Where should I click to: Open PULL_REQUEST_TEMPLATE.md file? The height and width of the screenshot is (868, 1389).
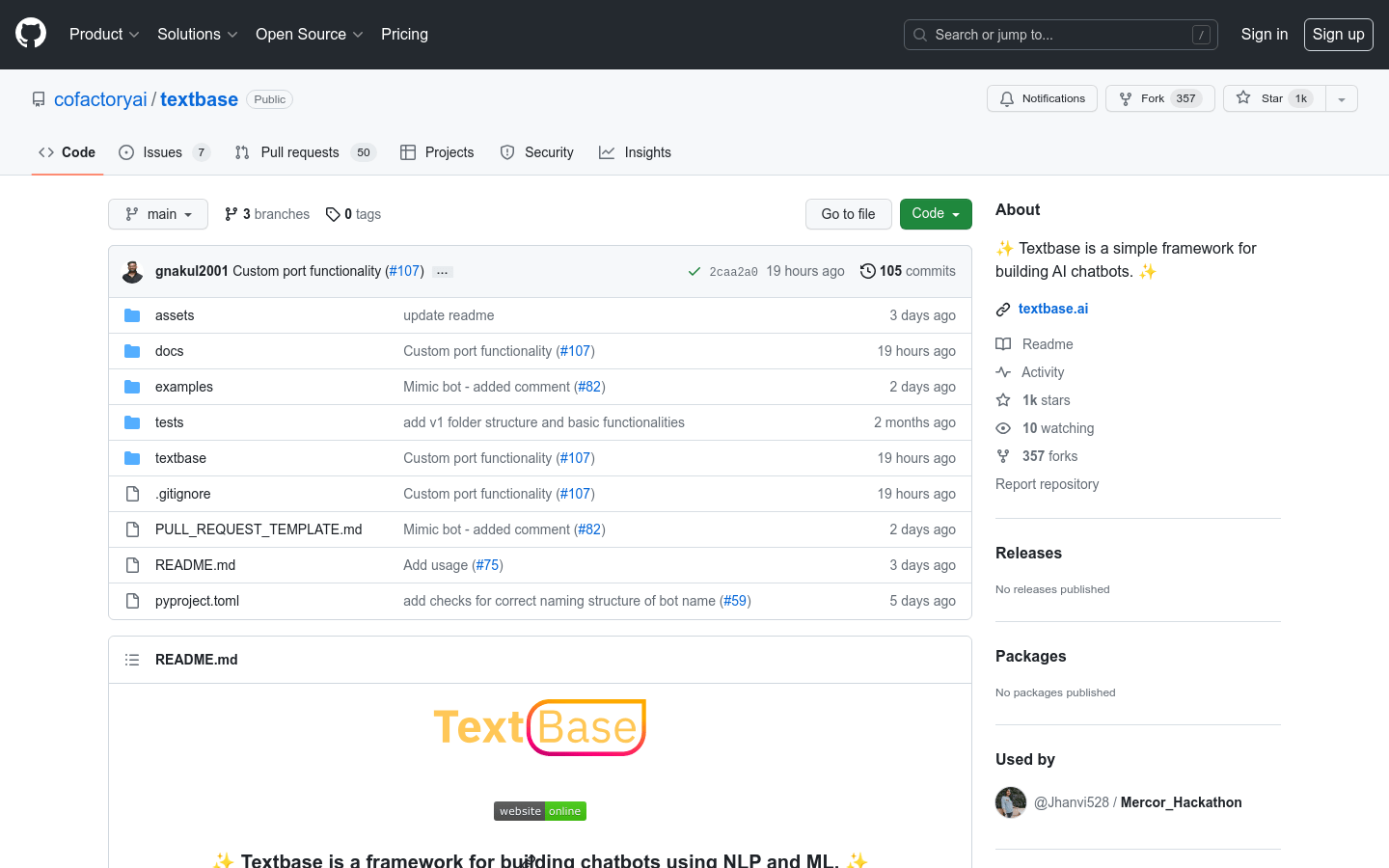(x=259, y=529)
